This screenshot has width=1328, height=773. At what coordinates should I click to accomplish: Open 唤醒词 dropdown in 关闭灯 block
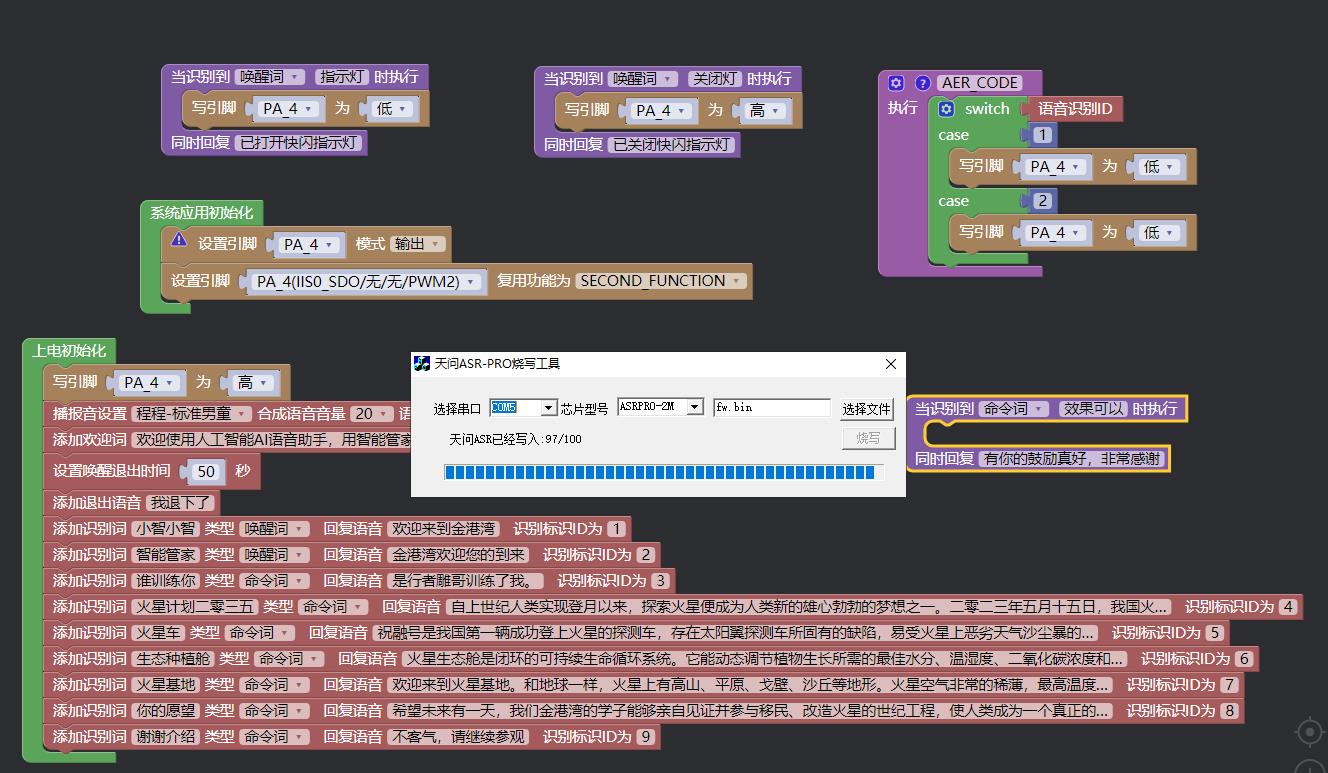coord(643,78)
